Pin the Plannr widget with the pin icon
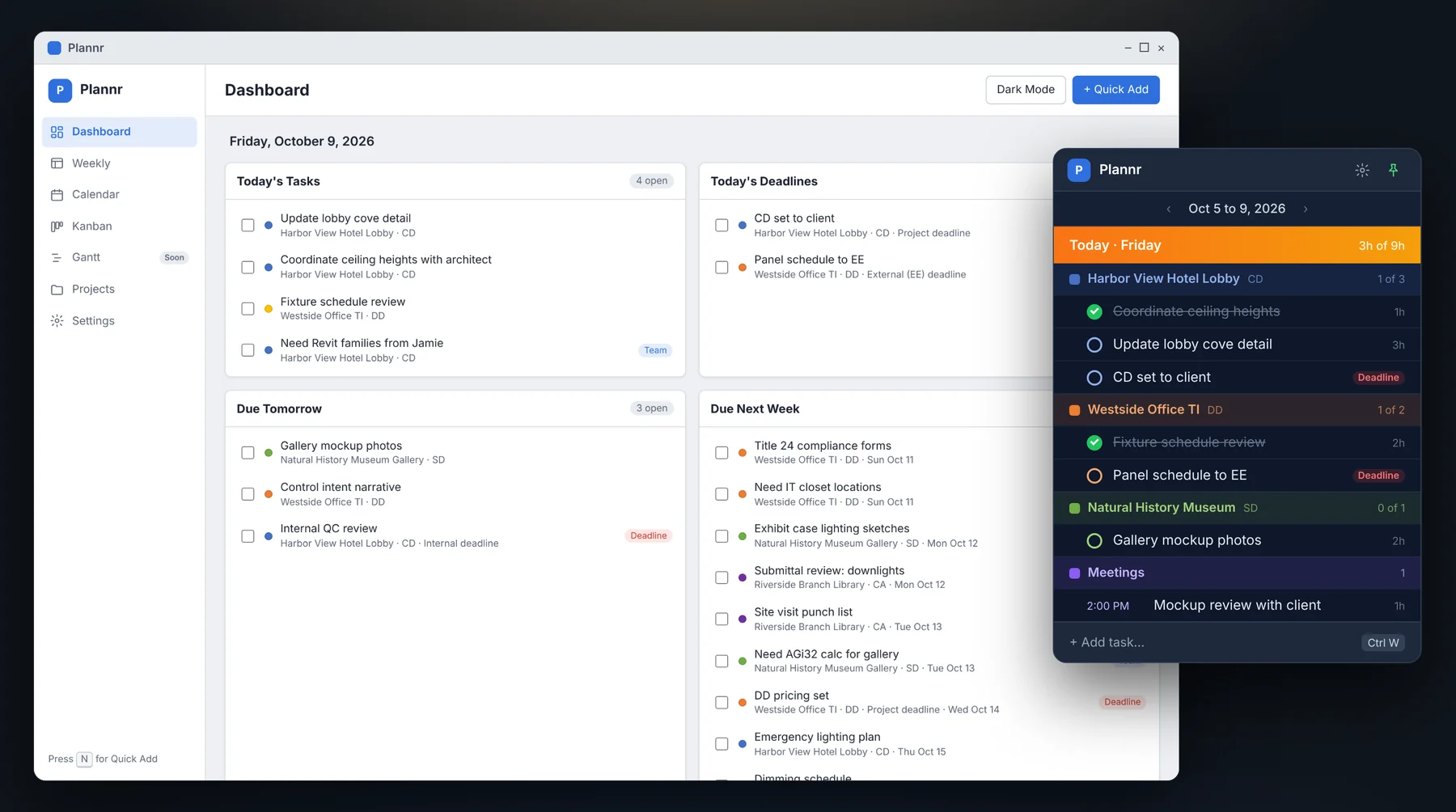The height and width of the screenshot is (812, 1456). 1393,170
